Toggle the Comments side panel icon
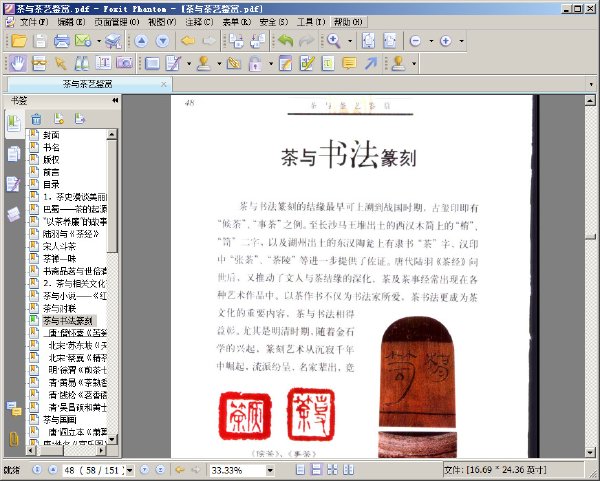The width and height of the screenshot is (600, 481). (14, 408)
